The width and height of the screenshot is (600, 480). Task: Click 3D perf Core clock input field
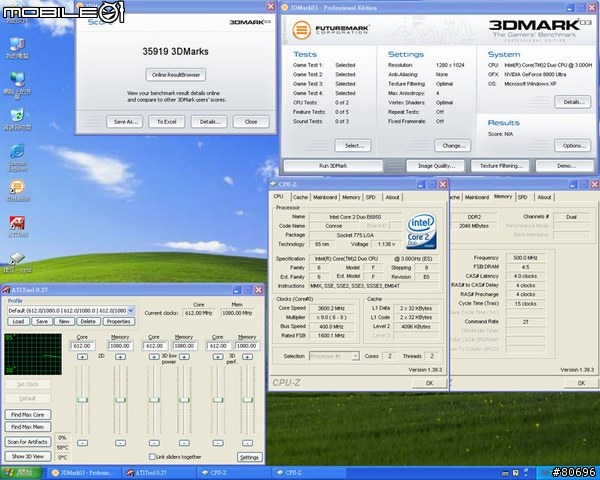coord(218,346)
